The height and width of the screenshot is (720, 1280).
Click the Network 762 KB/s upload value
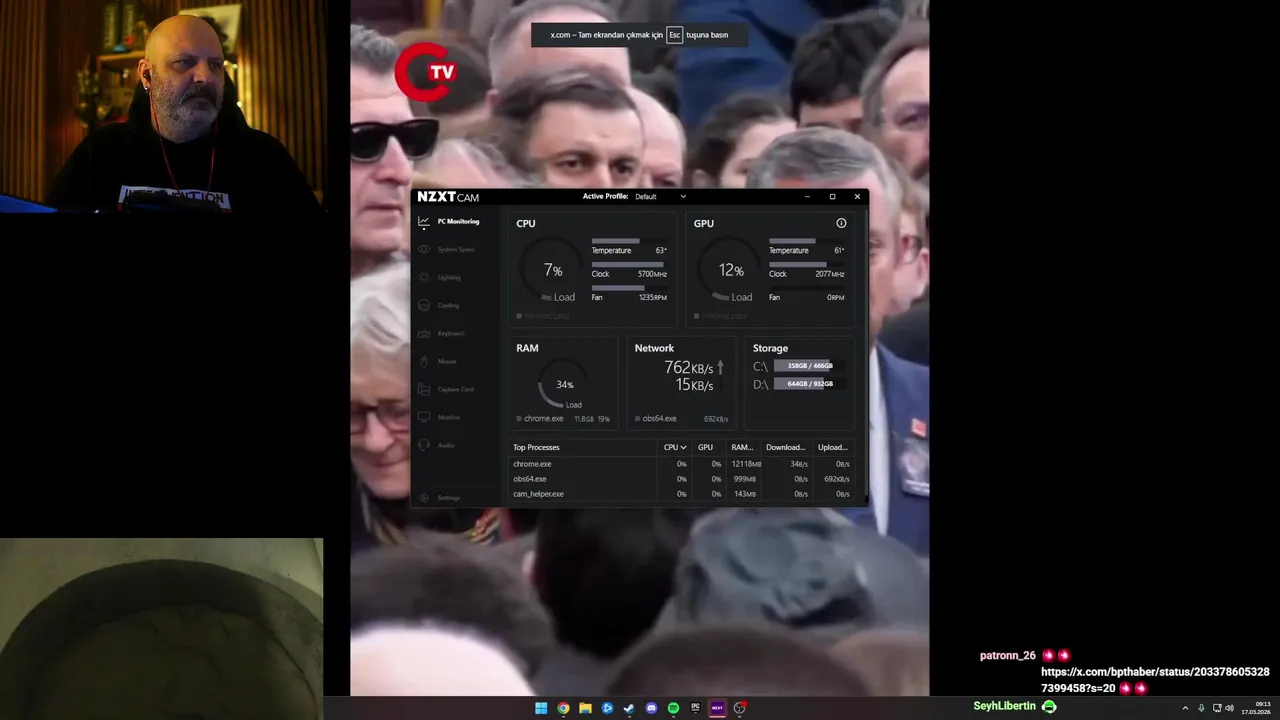(x=688, y=368)
